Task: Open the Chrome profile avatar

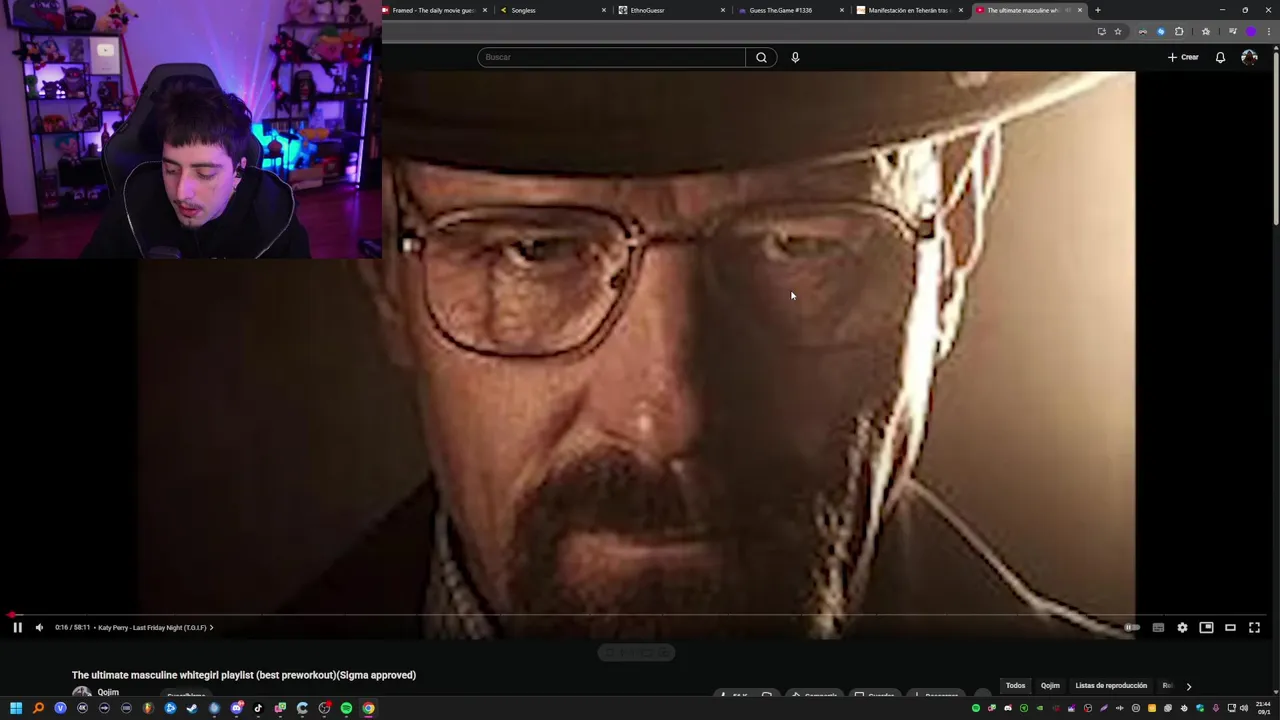Action: [x=1251, y=31]
